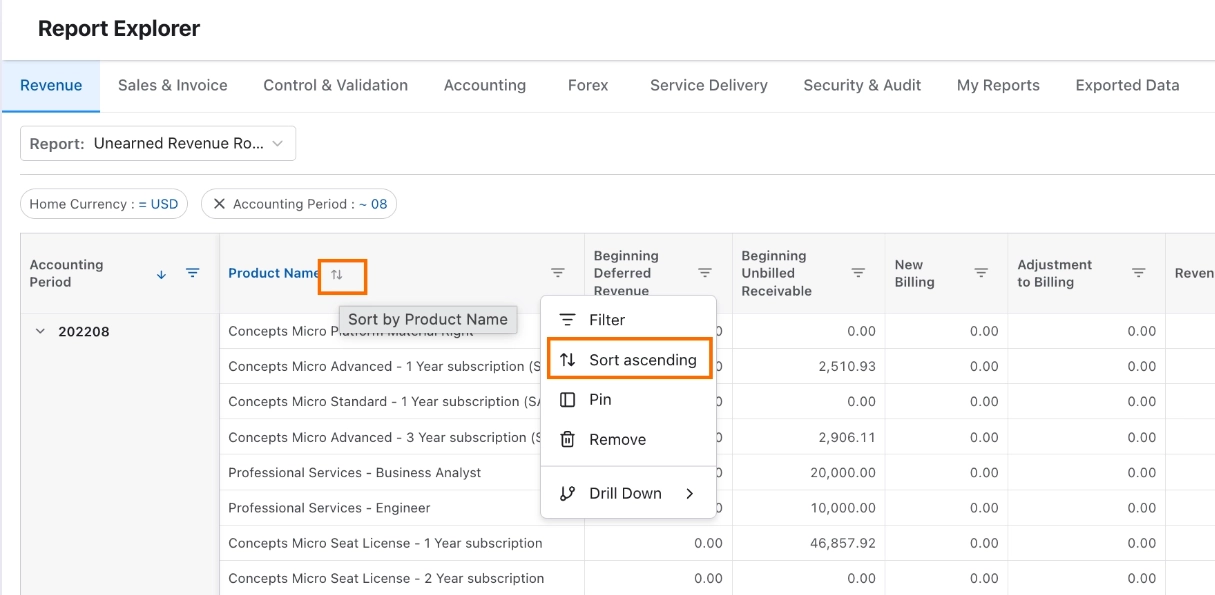Image resolution: width=1215 pixels, height=595 pixels.
Task: Open the Forex tab
Action: (588, 86)
